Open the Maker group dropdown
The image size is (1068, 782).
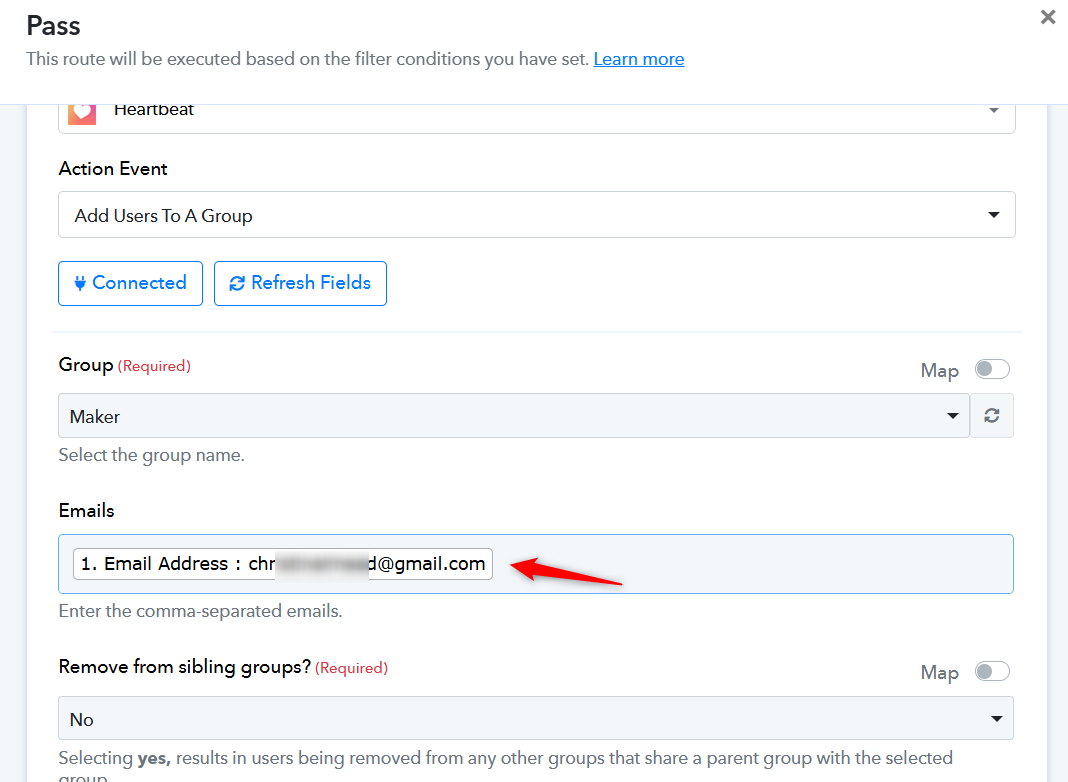(514, 416)
